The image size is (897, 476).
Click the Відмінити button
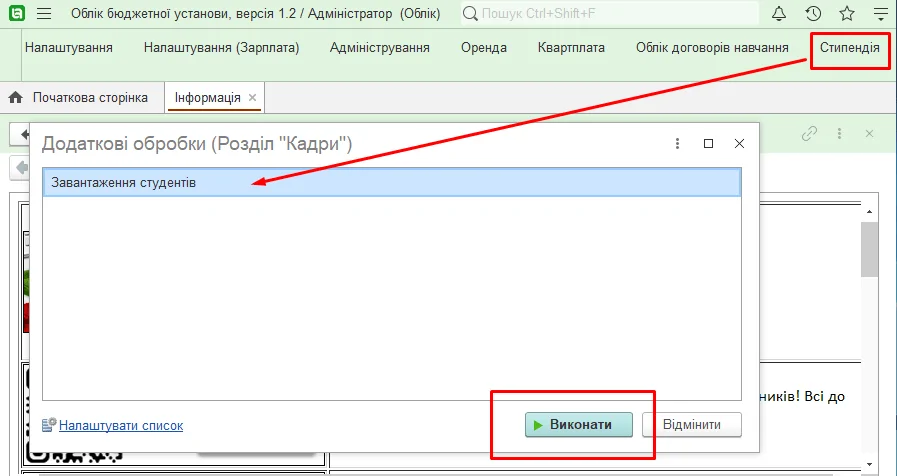(x=692, y=425)
